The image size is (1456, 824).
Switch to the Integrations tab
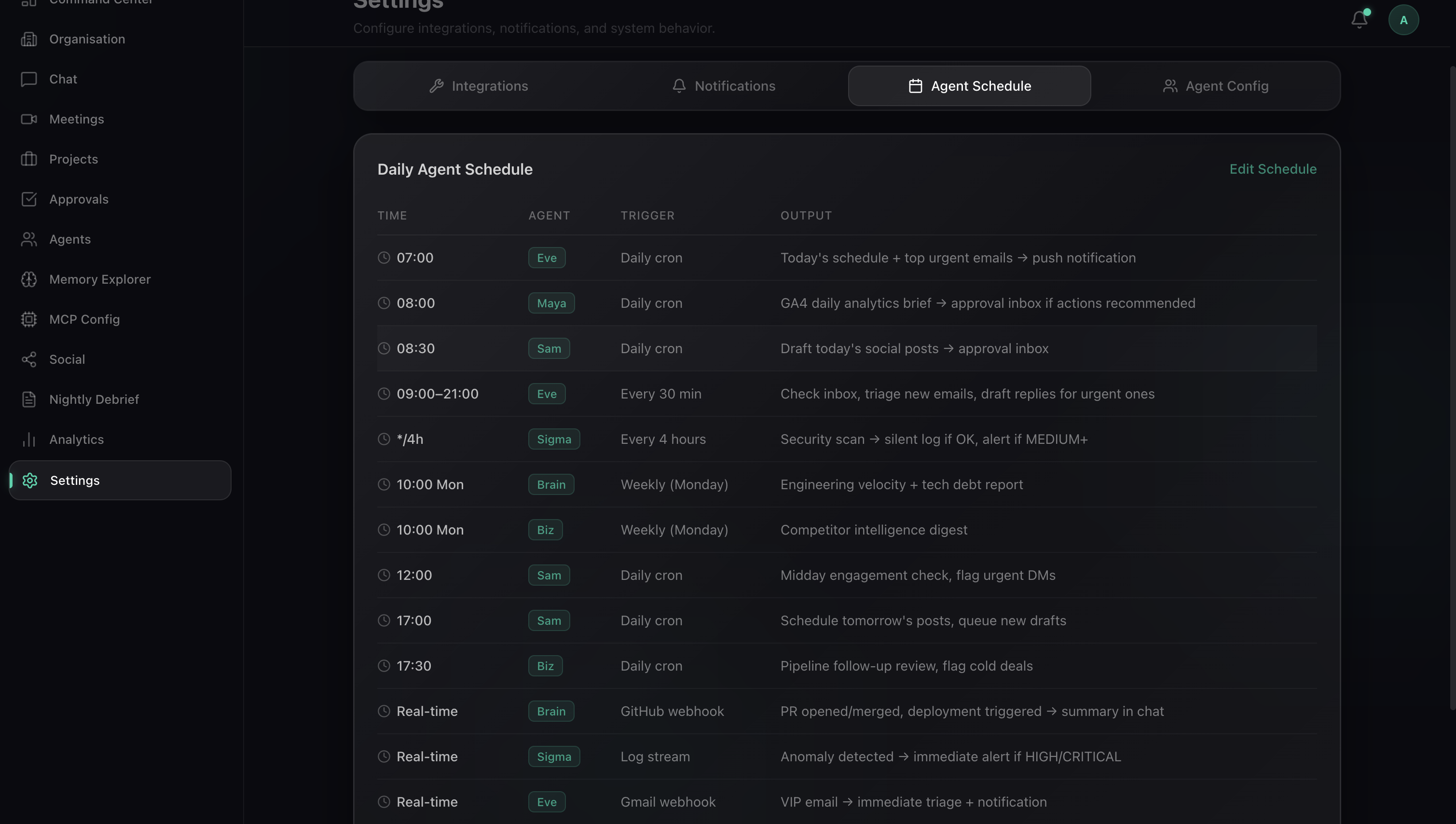click(478, 86)
